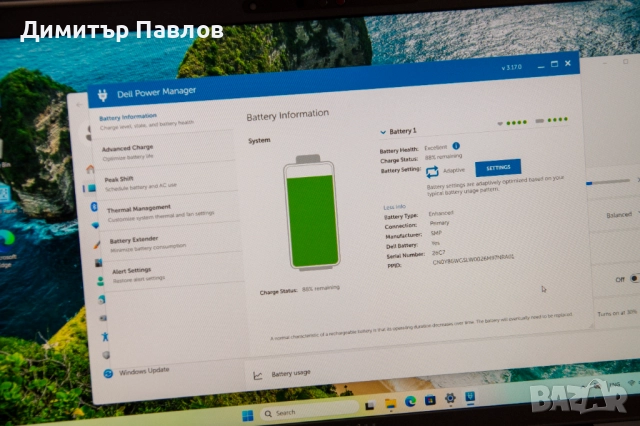Click the system battery graphic
Image resolution: width=640 pixels, height=426 pixels.
[x=313, y=212]
